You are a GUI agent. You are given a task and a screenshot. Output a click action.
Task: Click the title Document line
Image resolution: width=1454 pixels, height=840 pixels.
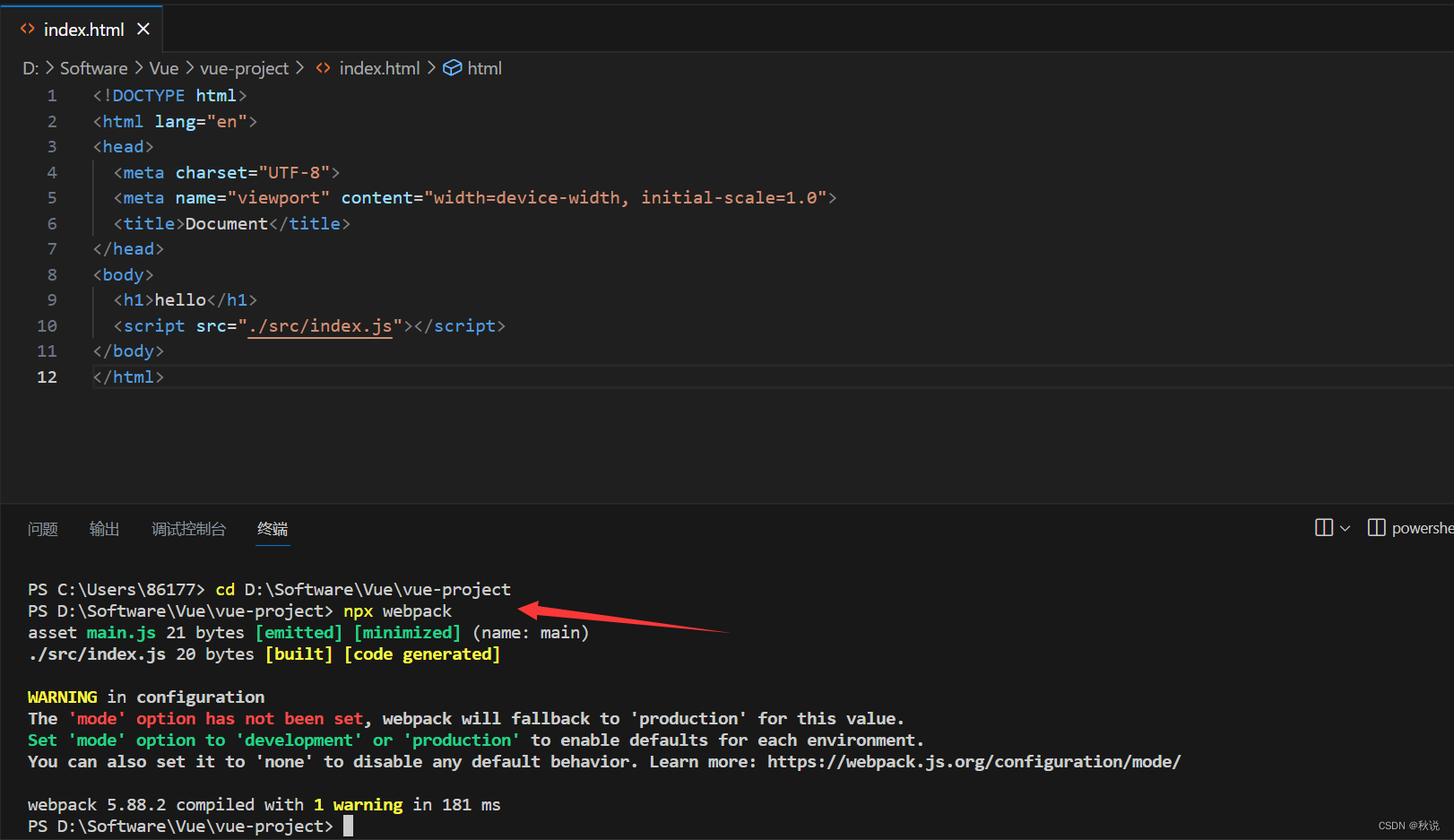[x=232, y=224]
